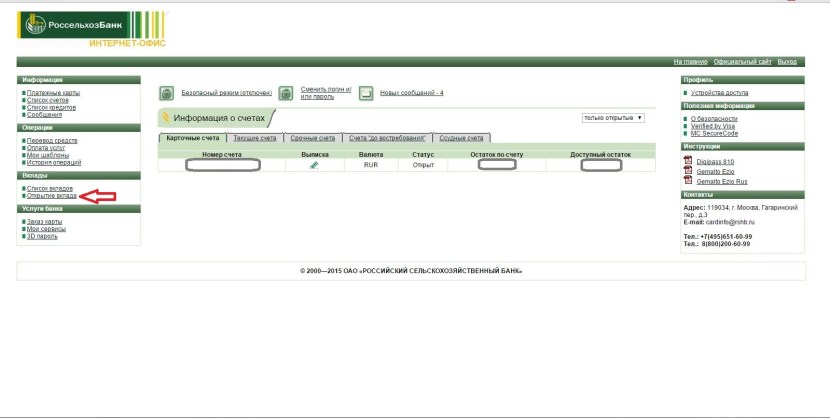Click the new messages envelope icon
This screenshot has width=830, height=418.
tap(365, 93)
